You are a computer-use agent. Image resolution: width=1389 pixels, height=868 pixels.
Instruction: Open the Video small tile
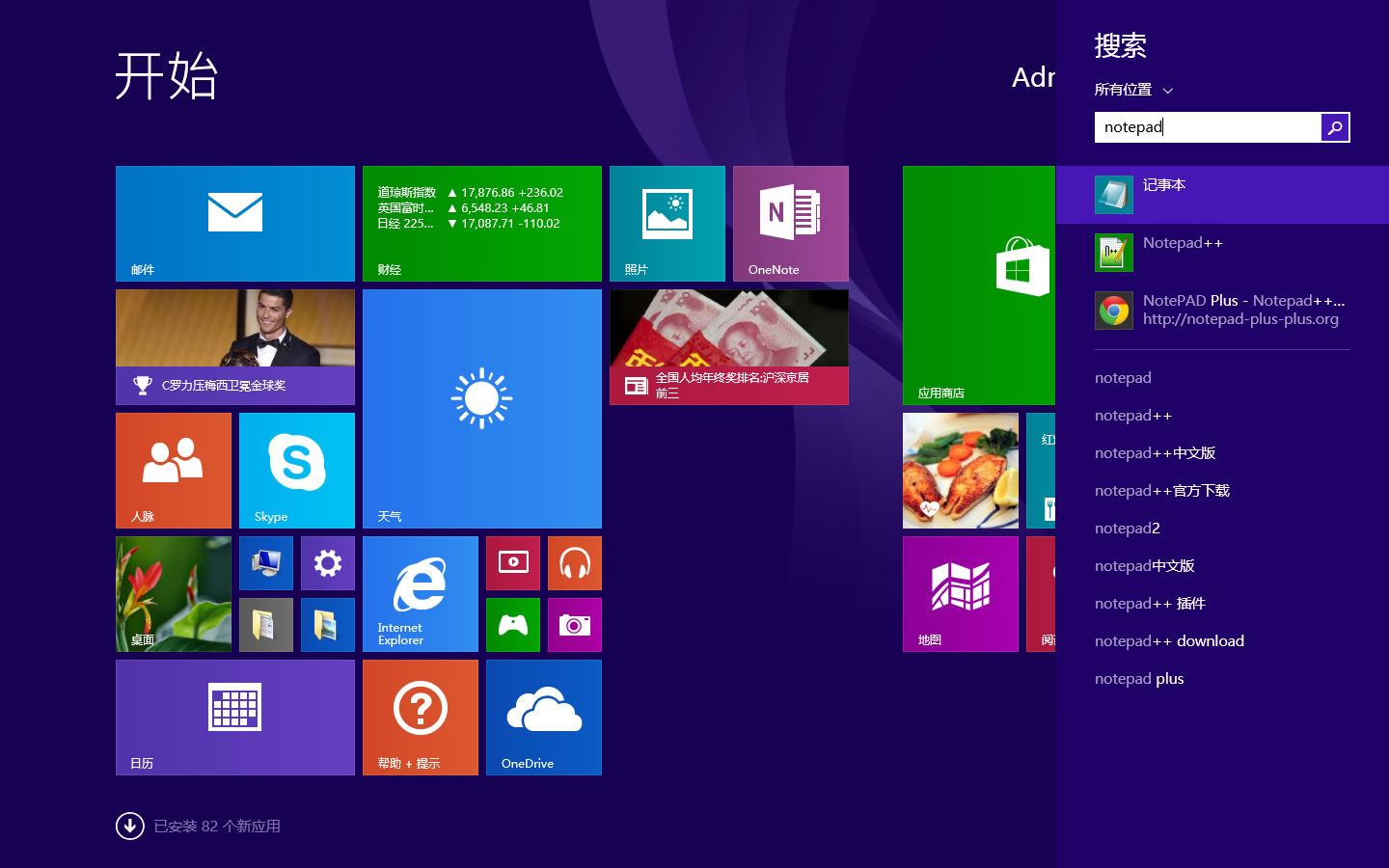click(x=513, y=563)
